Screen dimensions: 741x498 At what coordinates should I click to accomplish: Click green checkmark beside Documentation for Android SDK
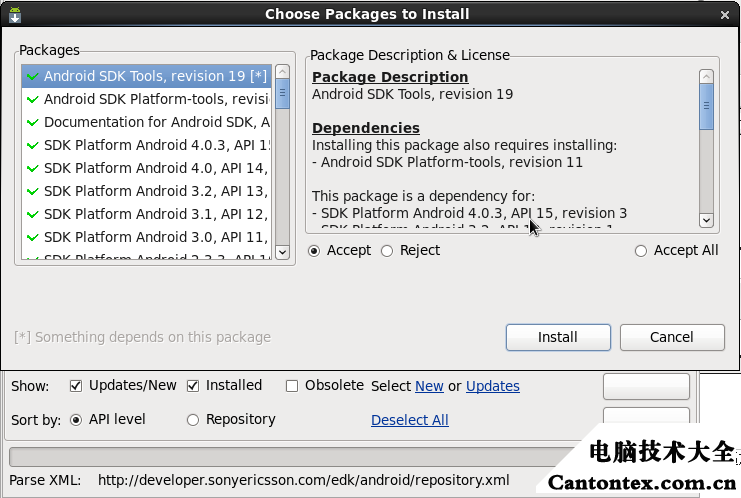pyautogui.click(x=33, y=122)
